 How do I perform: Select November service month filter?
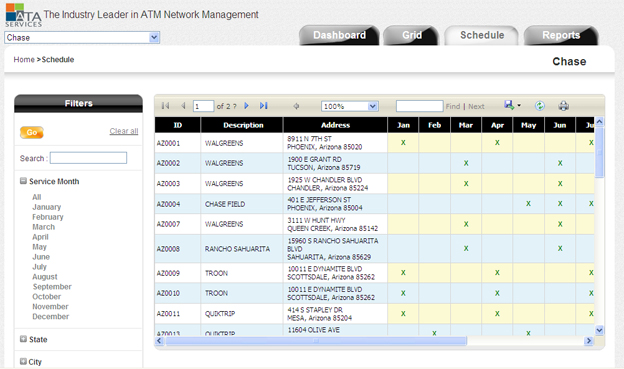(x=50, y=307)
